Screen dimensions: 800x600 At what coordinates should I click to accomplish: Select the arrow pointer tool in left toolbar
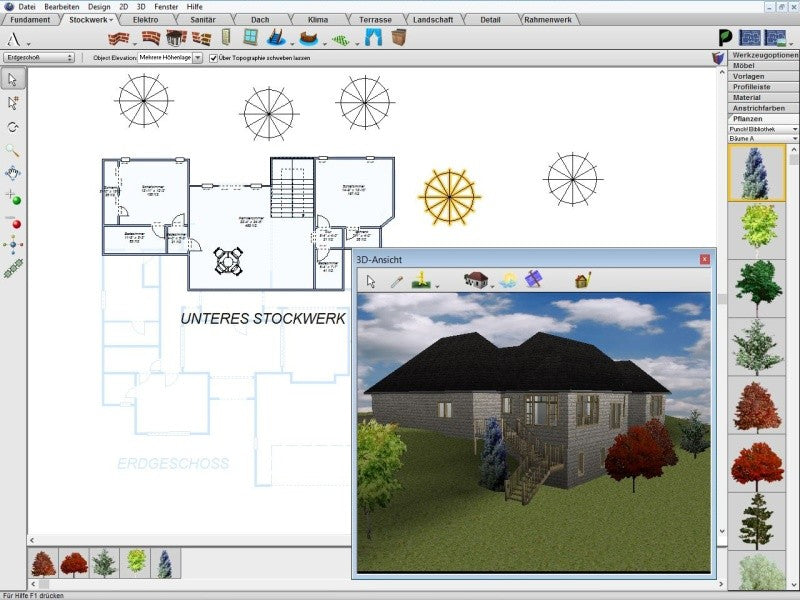click(13, 79)
